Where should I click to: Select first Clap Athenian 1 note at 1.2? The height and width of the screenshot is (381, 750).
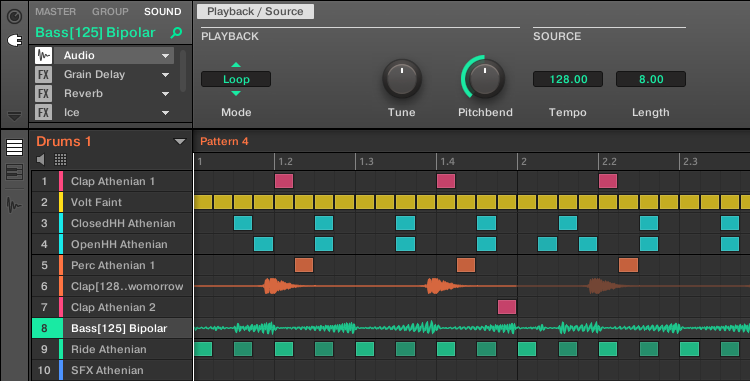tap(284, 181)
